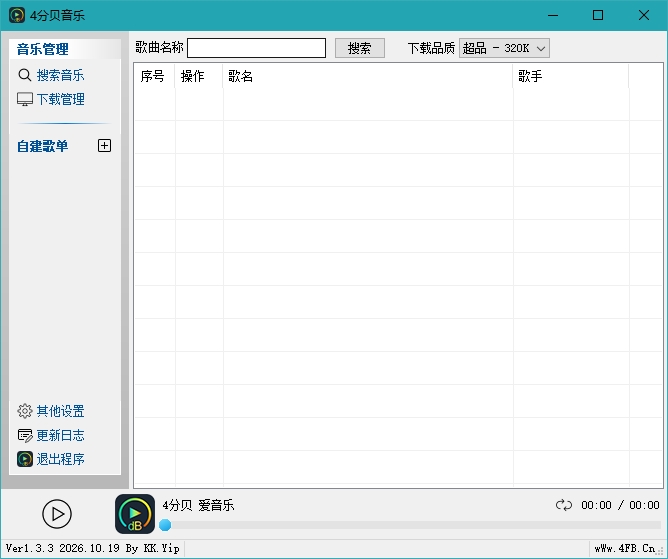668x559 pixels.
Task: Click the 操作 column header
Action: coord(199,76)
